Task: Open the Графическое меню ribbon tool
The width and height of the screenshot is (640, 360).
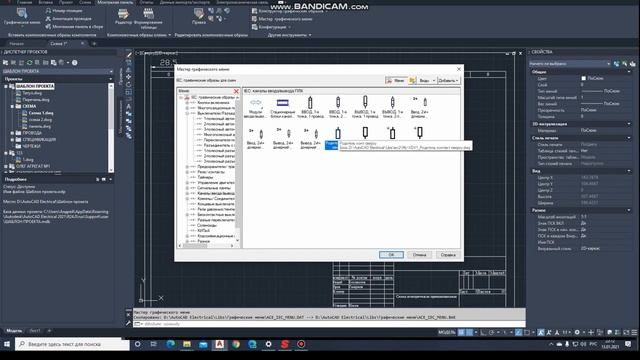Action: point(22,16)
